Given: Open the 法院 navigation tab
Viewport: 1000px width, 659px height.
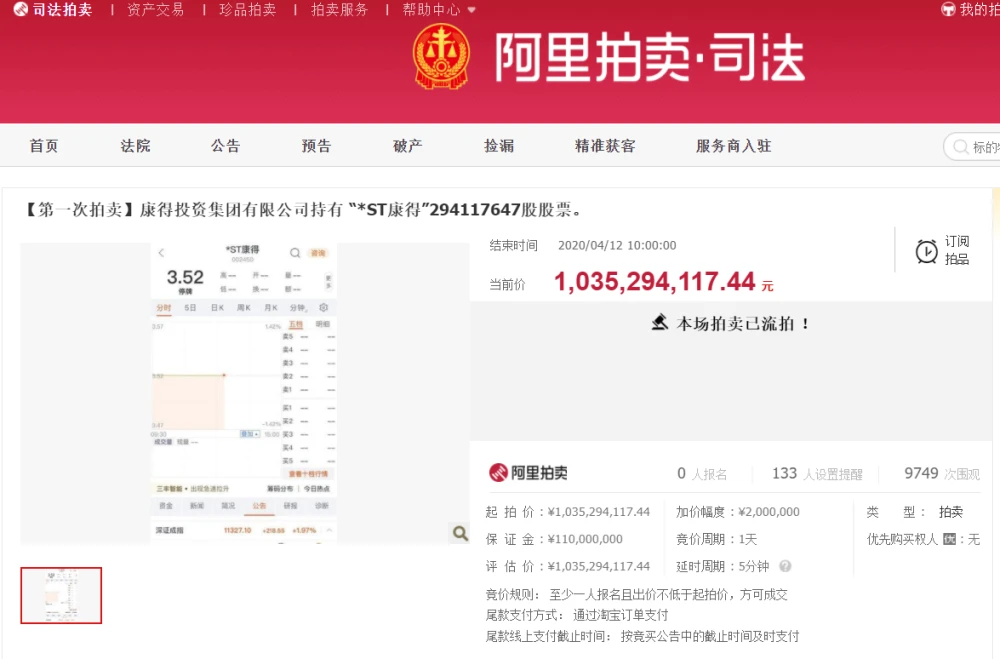Looking at the screenshot, I should (135, 146).
